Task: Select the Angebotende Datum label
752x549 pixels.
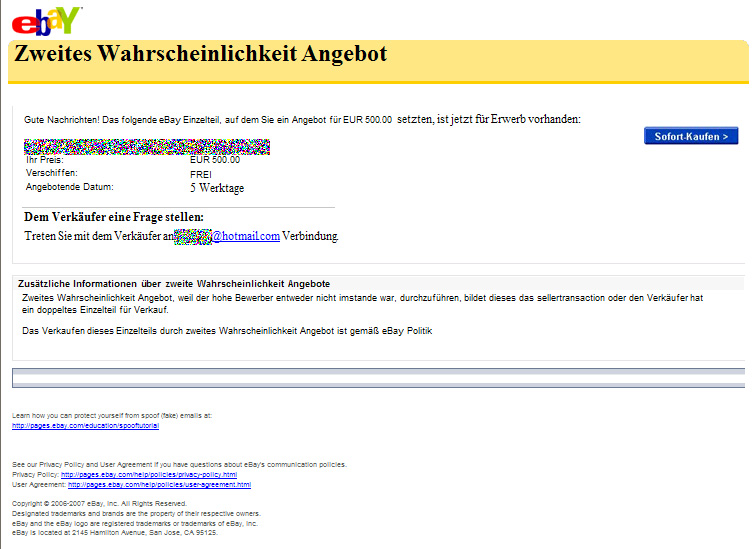Action: point(69,187)
